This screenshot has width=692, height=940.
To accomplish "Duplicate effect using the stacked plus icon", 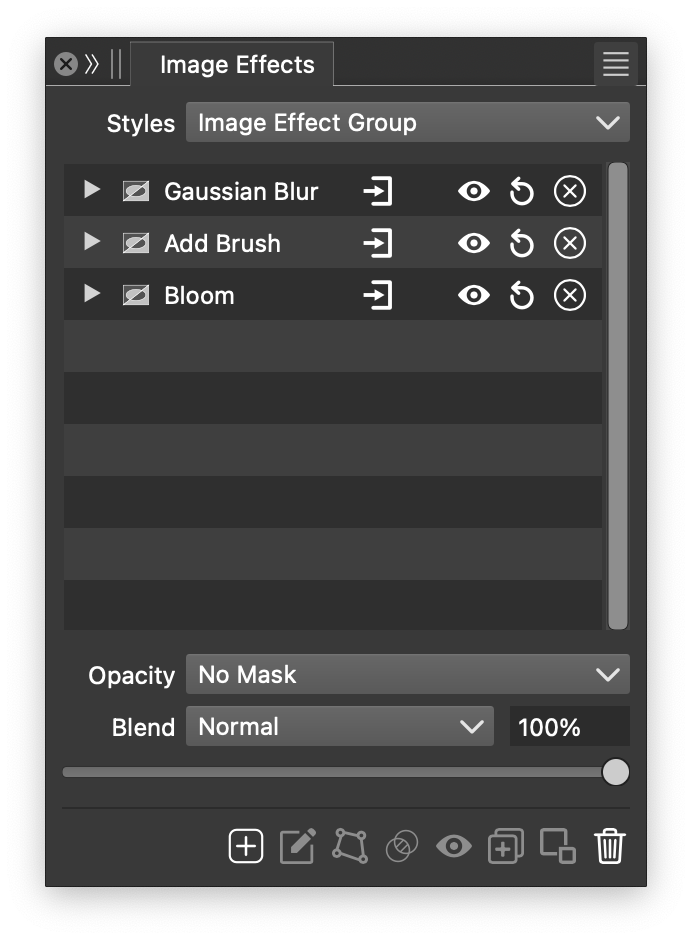I will pos(505,846).
